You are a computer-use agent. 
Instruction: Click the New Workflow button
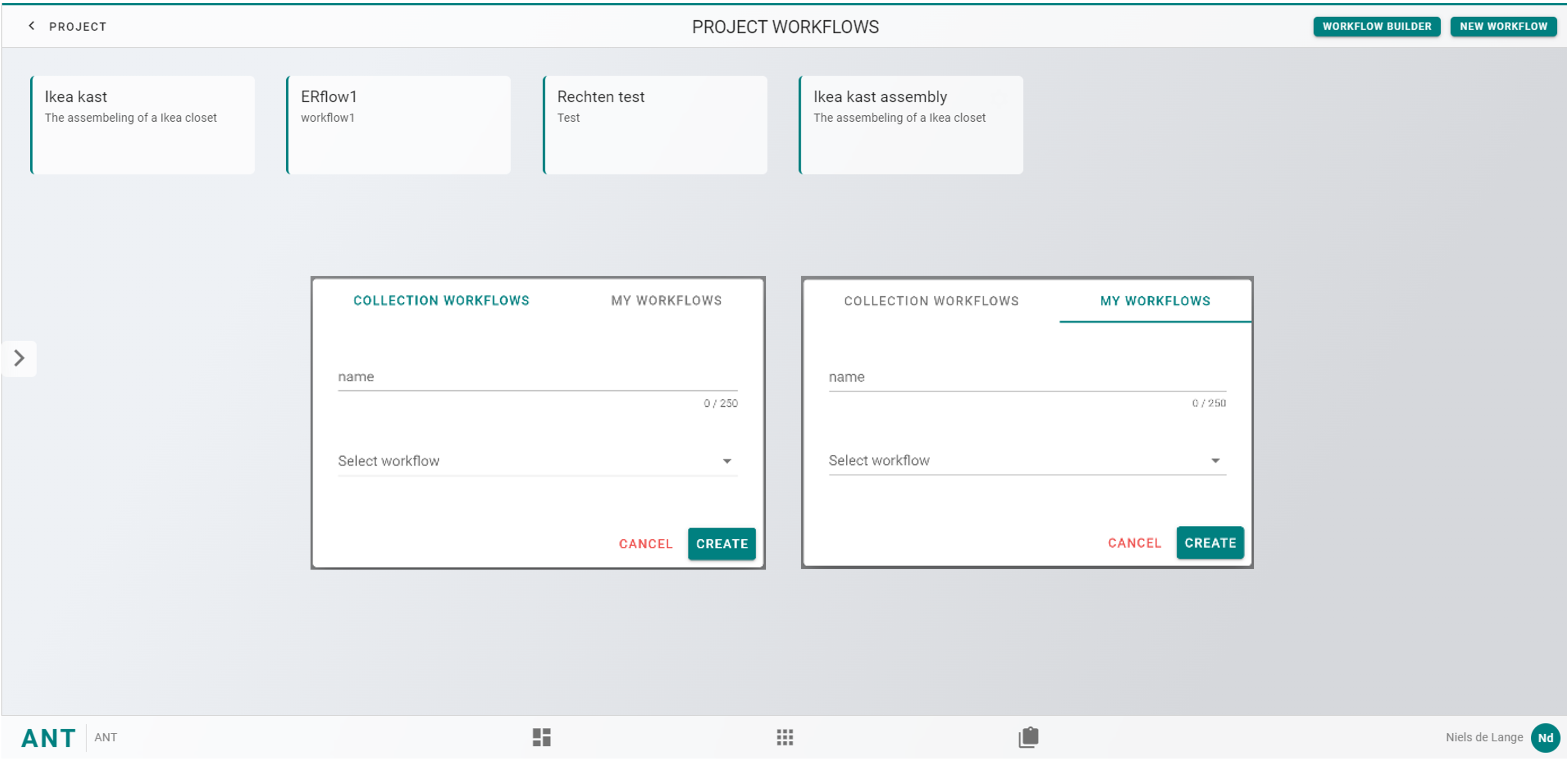[1503, 26]
